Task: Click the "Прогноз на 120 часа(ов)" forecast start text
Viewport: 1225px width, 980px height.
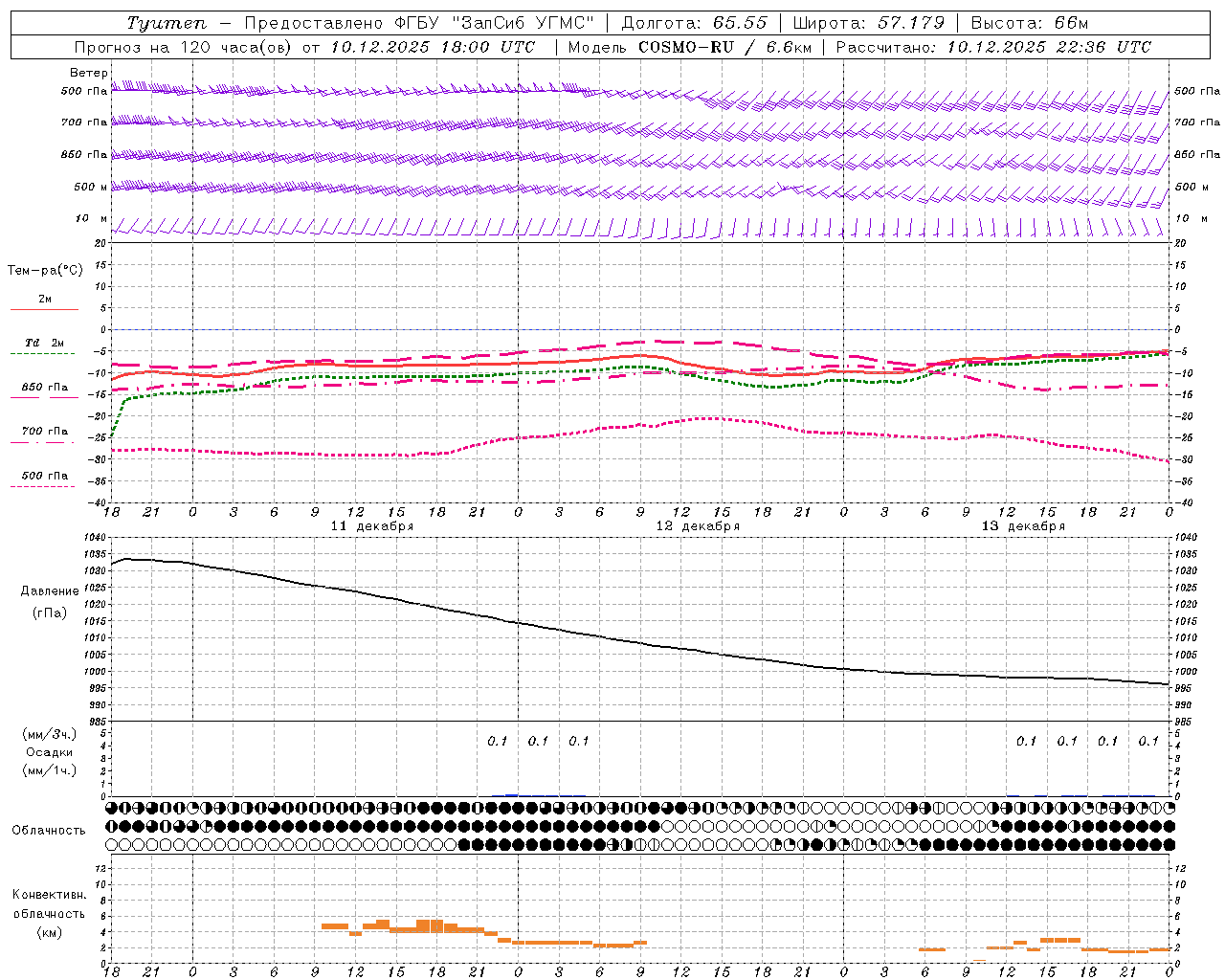Action: tap(184, 47)
